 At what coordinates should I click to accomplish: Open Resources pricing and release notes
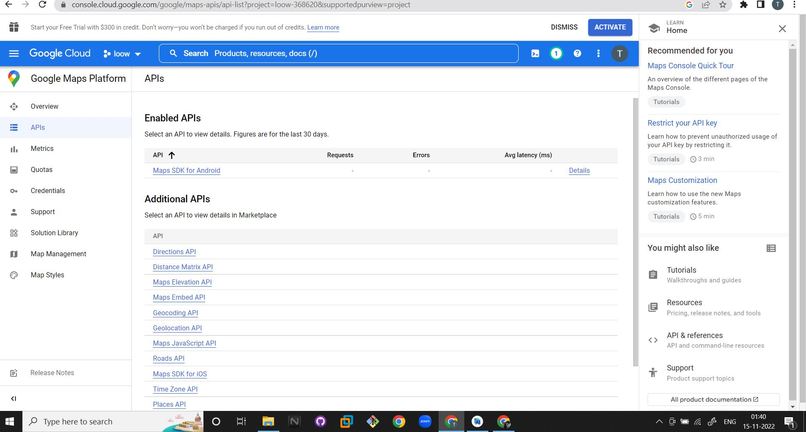click(713, 308)
